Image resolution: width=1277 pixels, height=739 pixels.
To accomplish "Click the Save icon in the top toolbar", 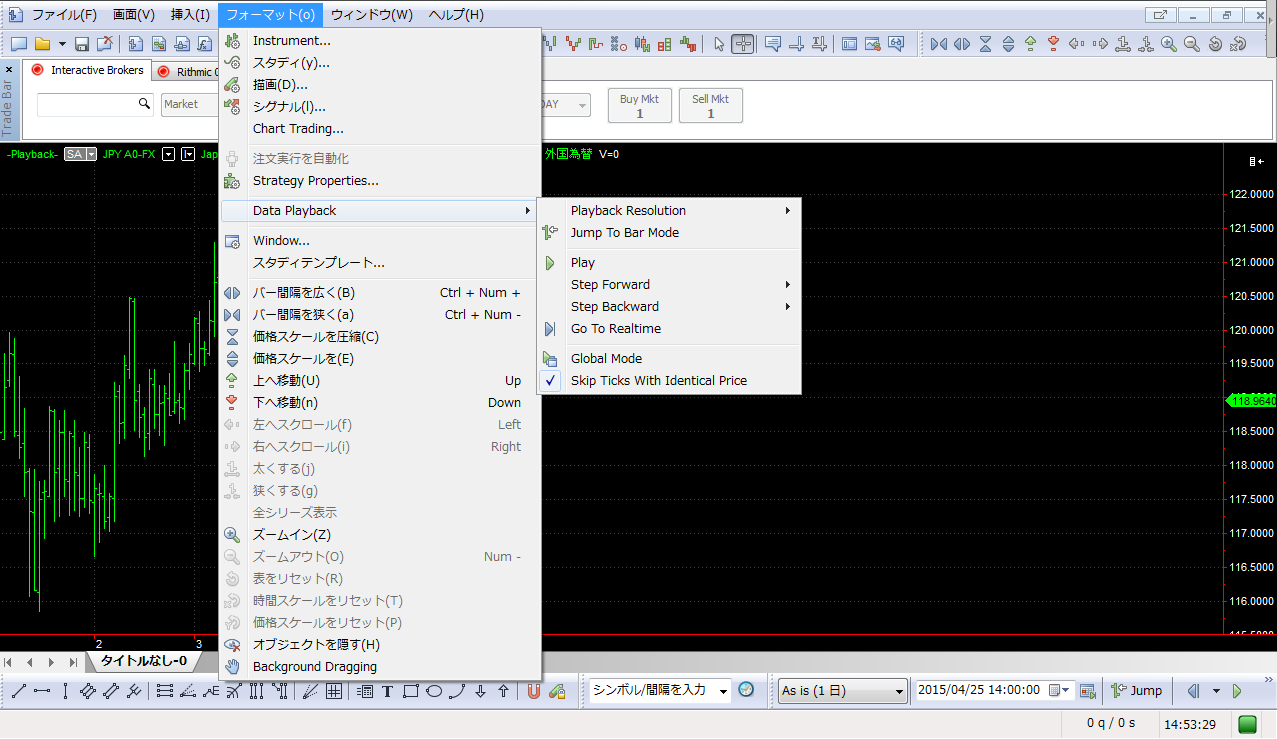I will [x=82, y=44].
